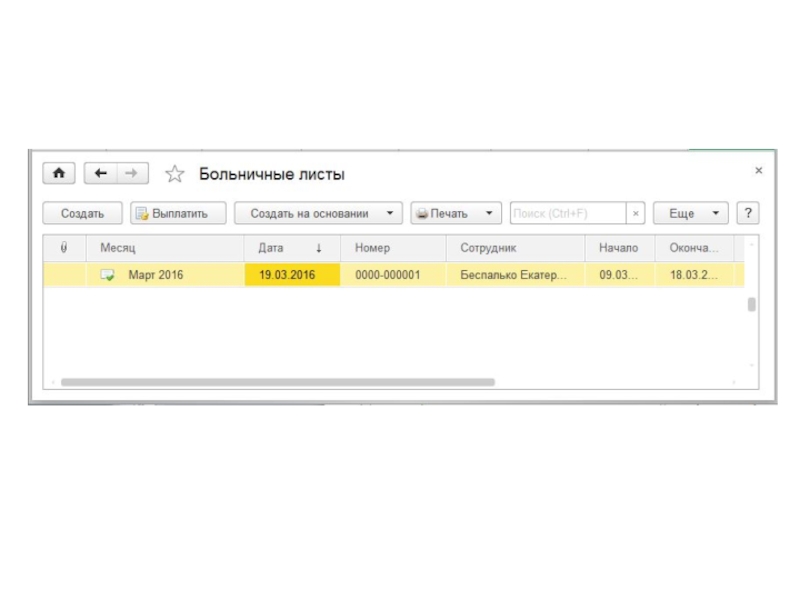The height and width of the screenshot is (600, 800).
Task: Click the horizontal scrollbar thumb
Action: [x=277, y=382]
